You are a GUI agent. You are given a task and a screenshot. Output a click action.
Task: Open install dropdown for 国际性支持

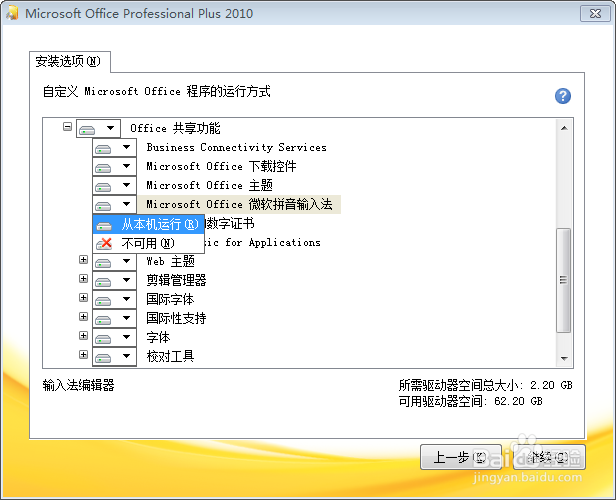tap(114, 318)
